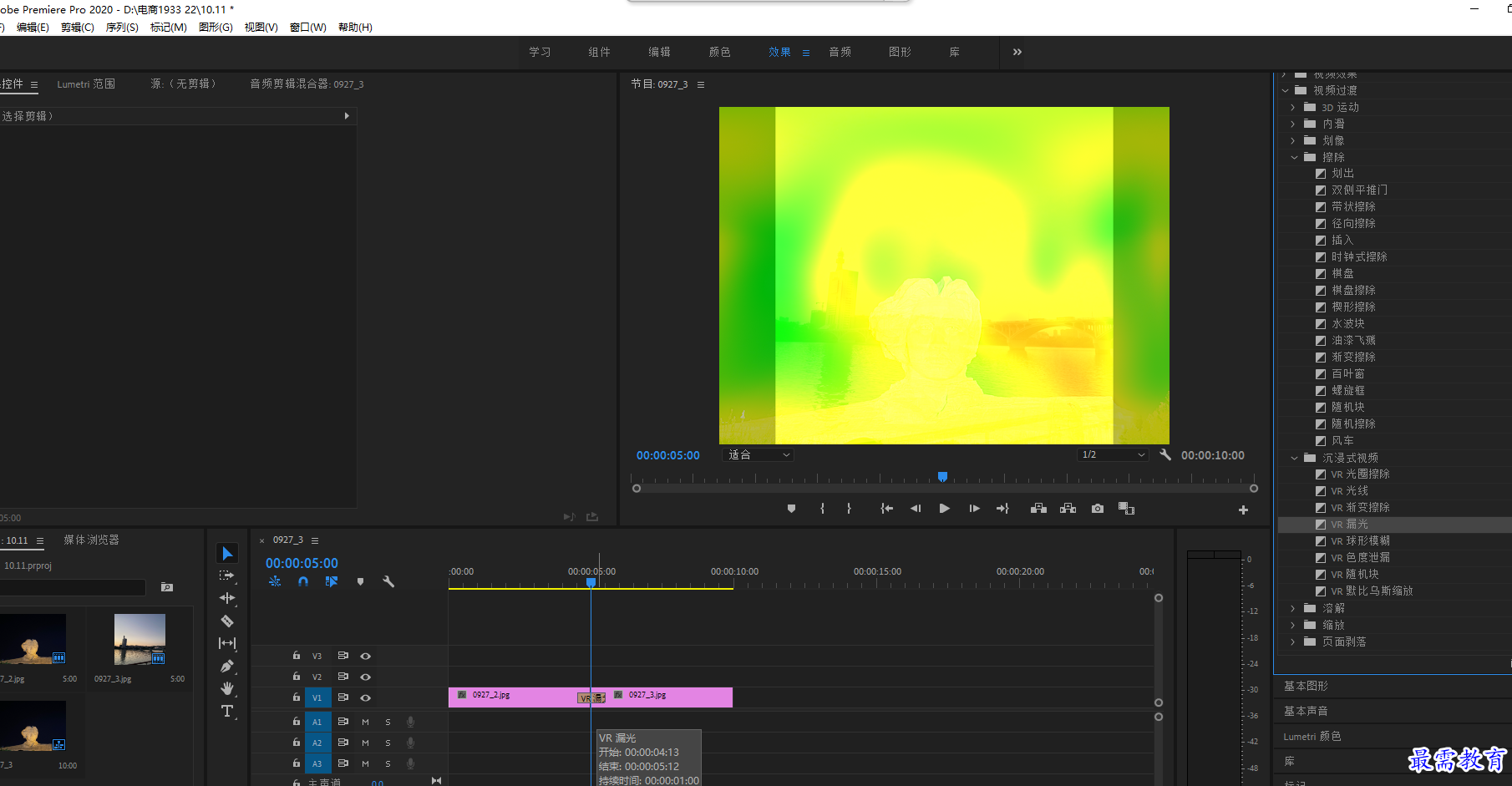The width and height of the screenshot is (1512, 786).
Task: Click program monitor playhead marker
Action: point(942,477)
